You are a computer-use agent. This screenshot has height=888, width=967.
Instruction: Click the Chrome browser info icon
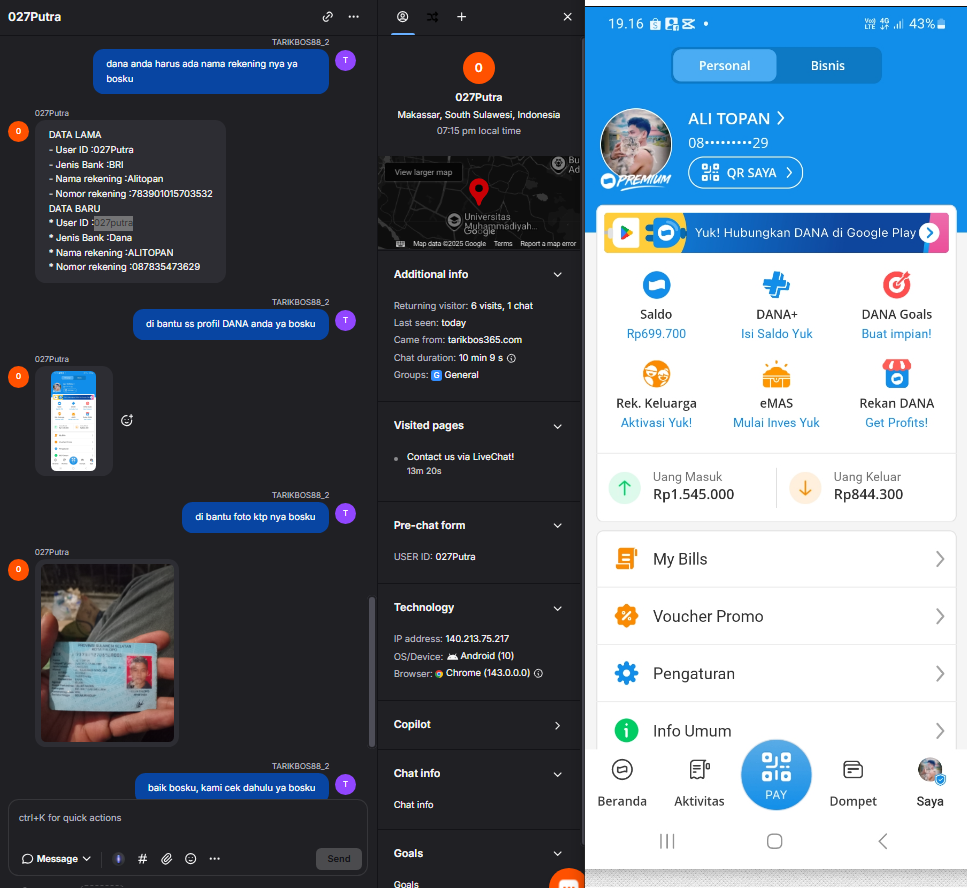click(x=538, y=673)
